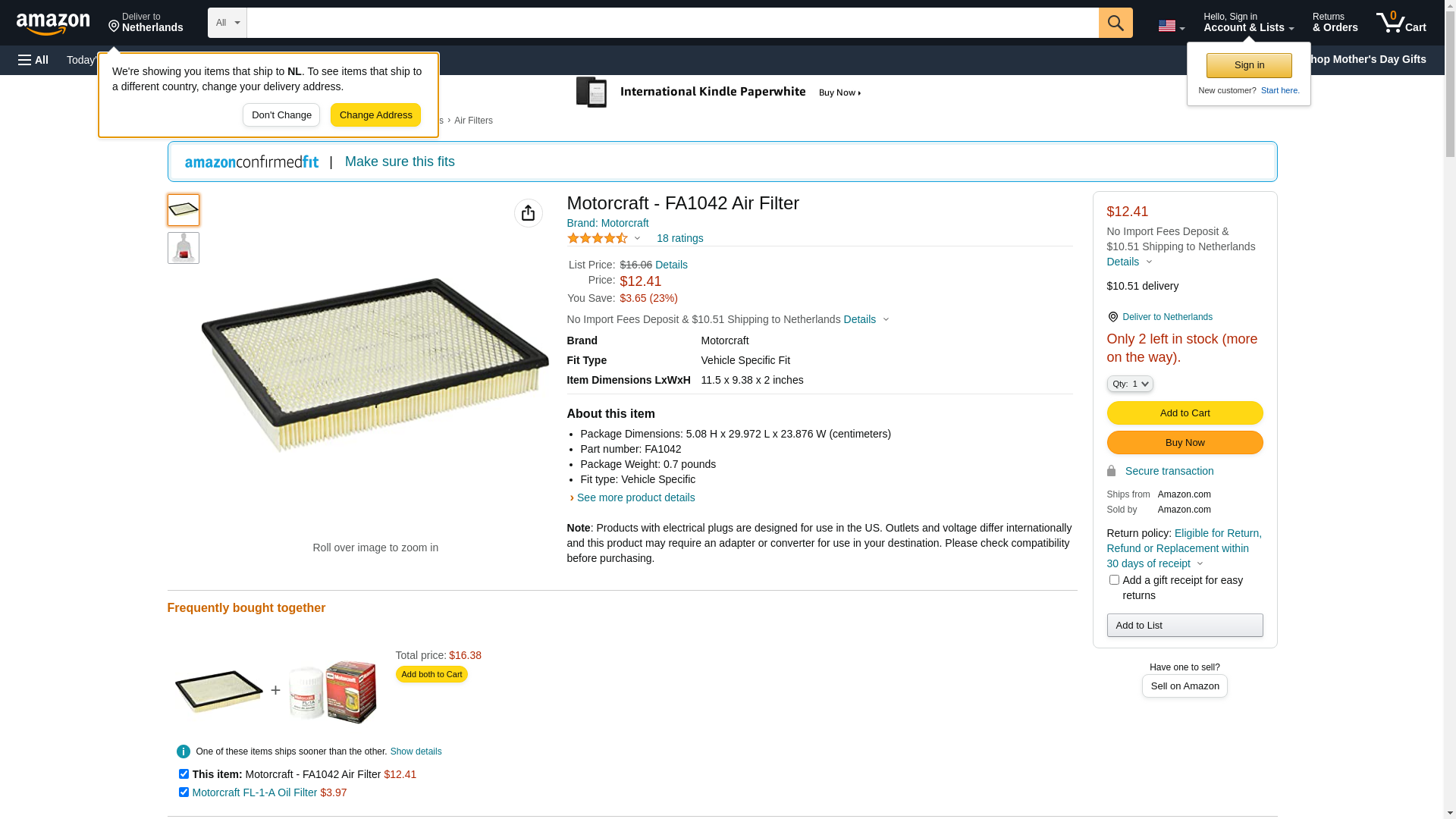The height and width of the screenshot is (819, 1456).
Task: Open Returns & Orders
Action: click(1335, 23)
